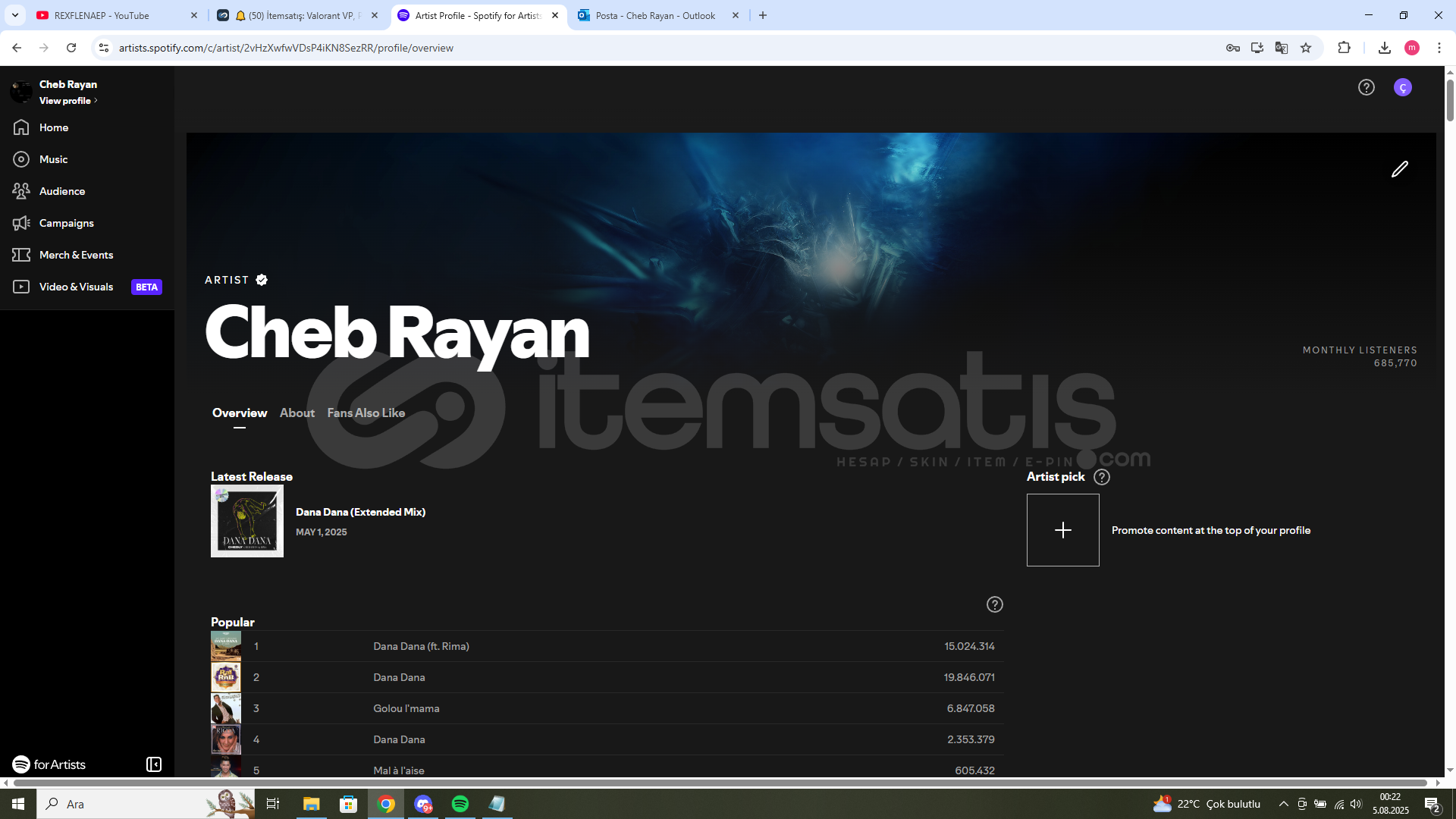Viewport: 1456px width, 819px height.
Task: Close the Artist Profile browser tab
Action: tap(555, 15)
